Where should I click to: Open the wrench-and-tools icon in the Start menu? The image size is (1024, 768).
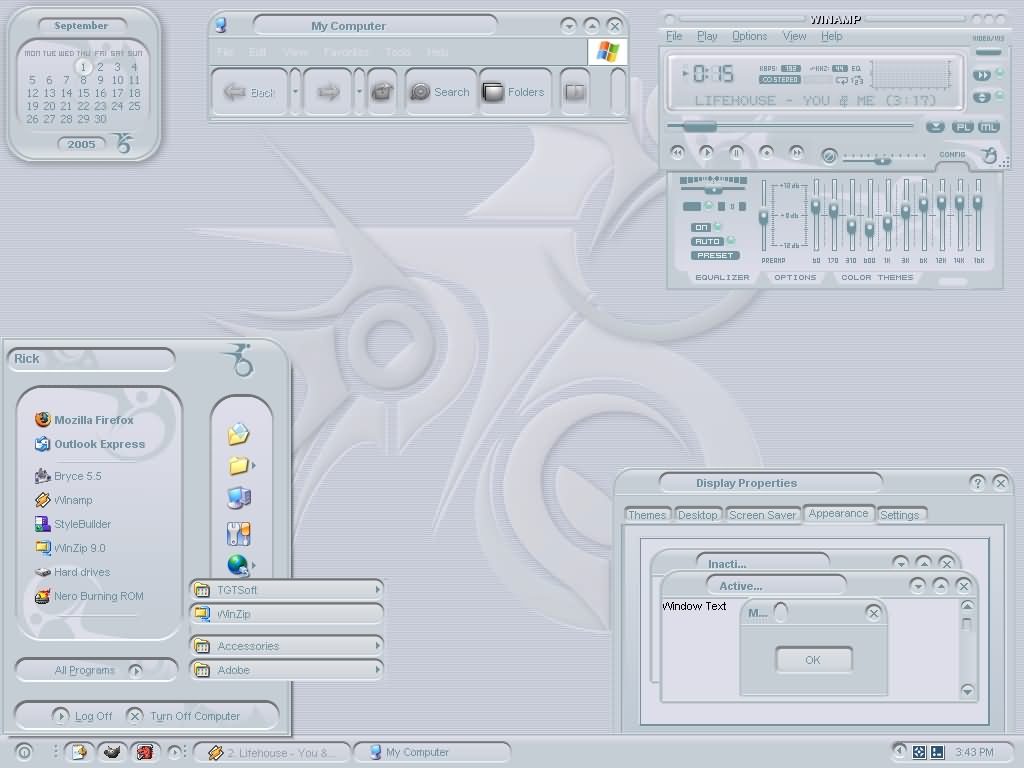pos(238,534)
